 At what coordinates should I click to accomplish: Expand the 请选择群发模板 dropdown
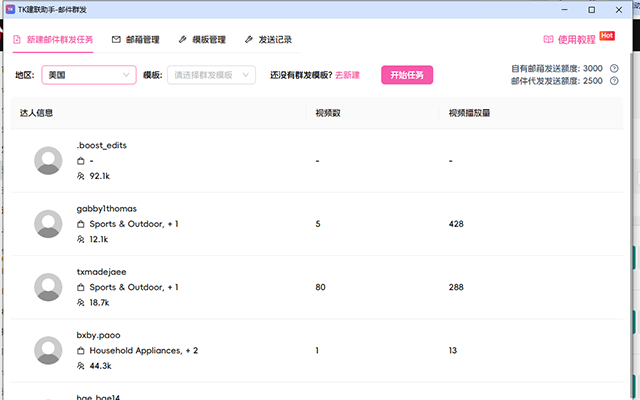pyautogui.click(x=211, y=75)
